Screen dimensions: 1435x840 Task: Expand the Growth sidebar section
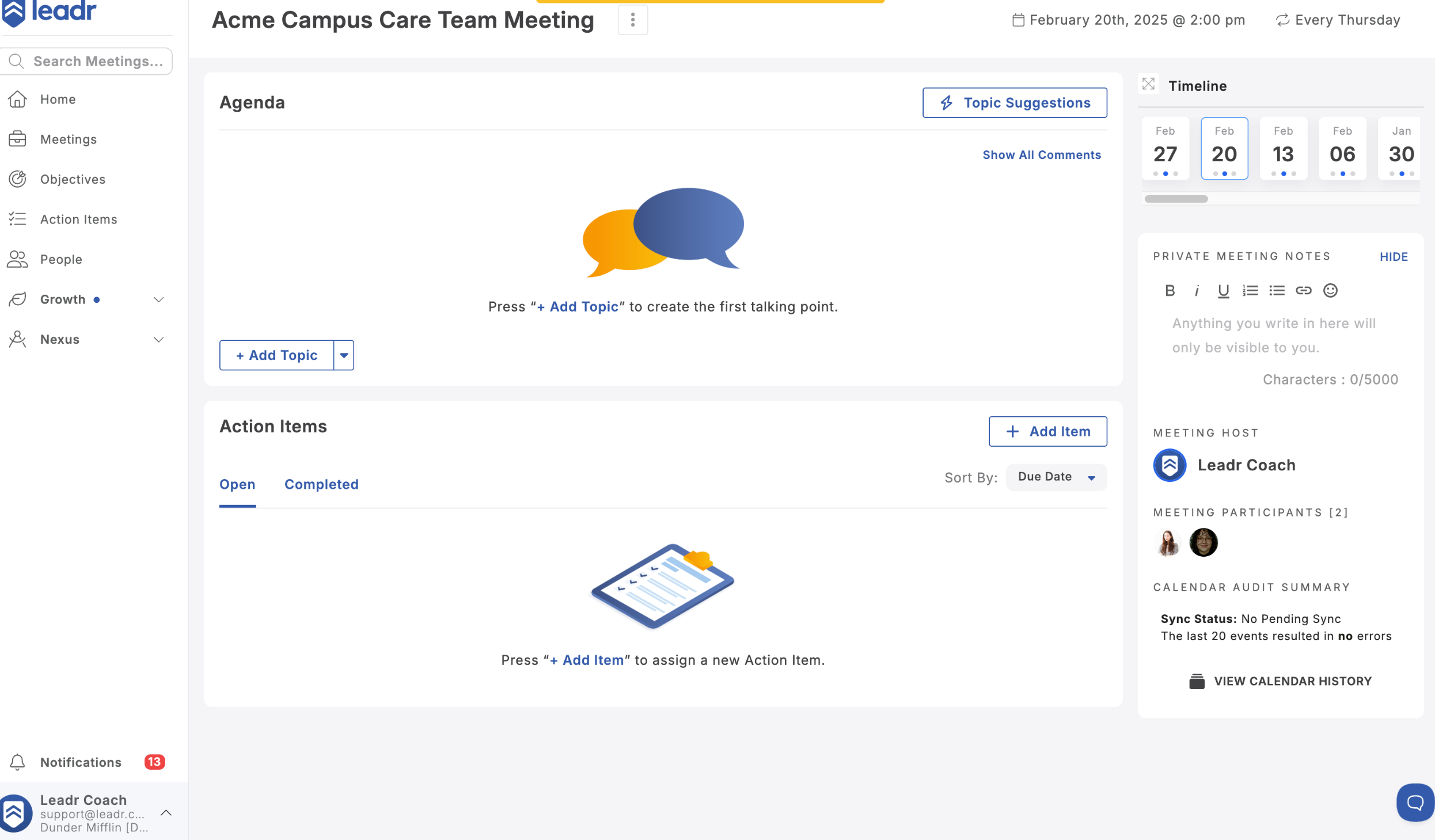[159, 299]
